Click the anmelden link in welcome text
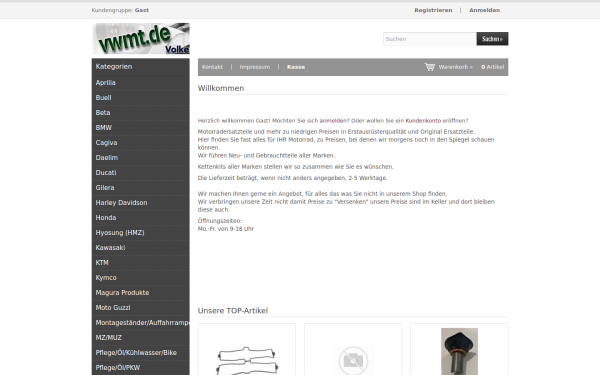The height and width of the screenshot is (375, 600). click(333, 121)
